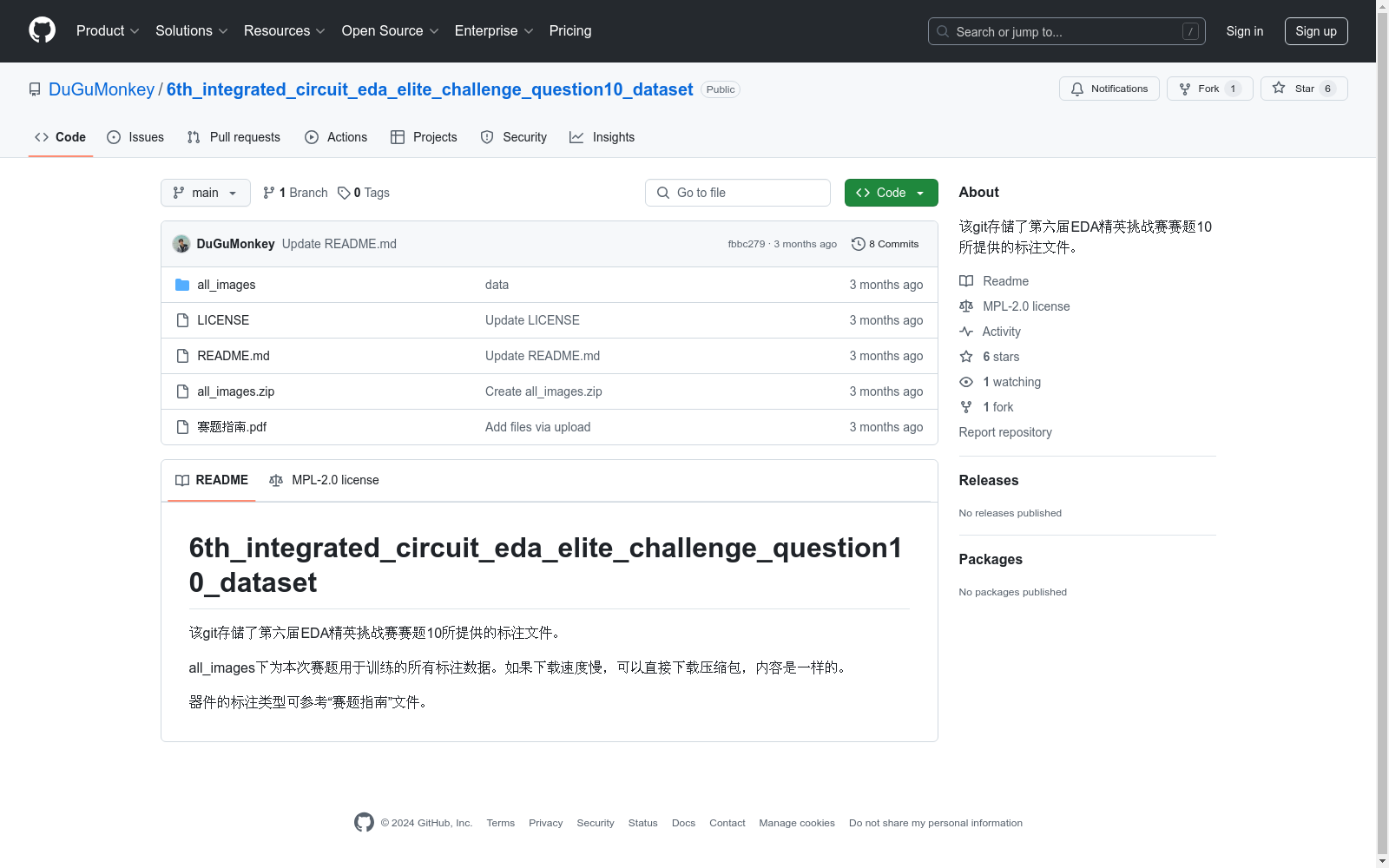View the 0 Tags link
The height and width of the screenshot is (868, 1389).
364,193
